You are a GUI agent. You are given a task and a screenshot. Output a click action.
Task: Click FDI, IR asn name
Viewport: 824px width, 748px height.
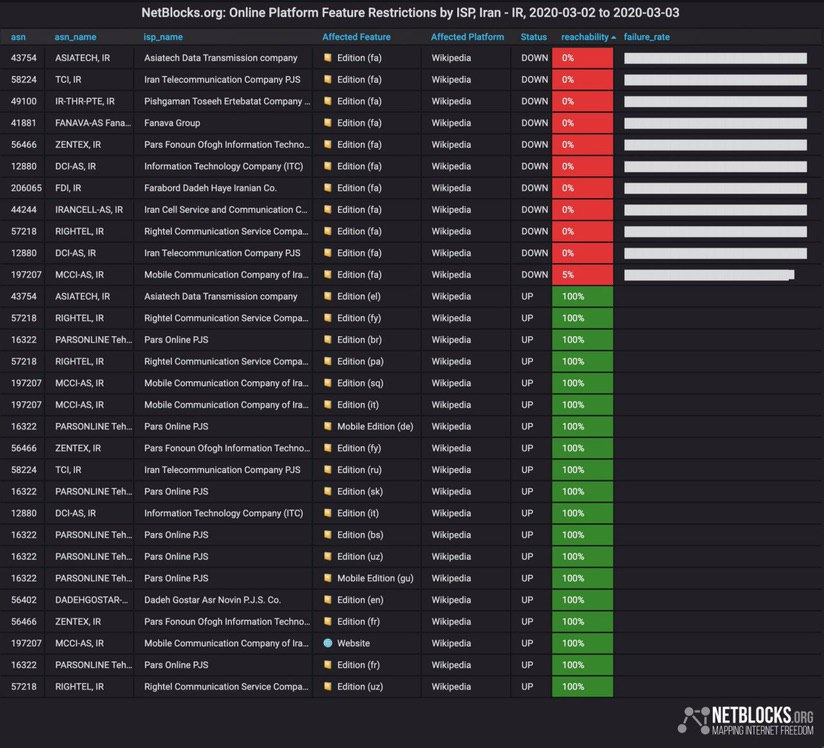point(68,188)
